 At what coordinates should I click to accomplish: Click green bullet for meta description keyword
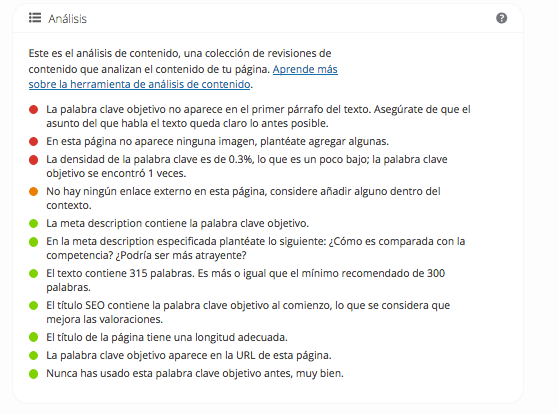click(x=34, y=224)
